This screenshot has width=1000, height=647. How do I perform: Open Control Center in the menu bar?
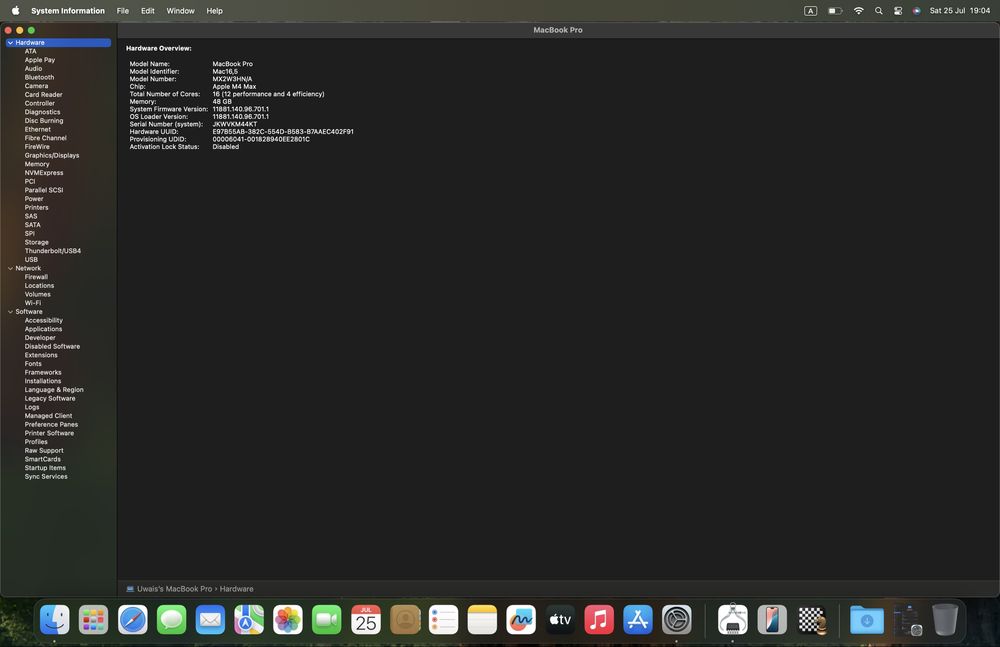[x=898, y=11]
